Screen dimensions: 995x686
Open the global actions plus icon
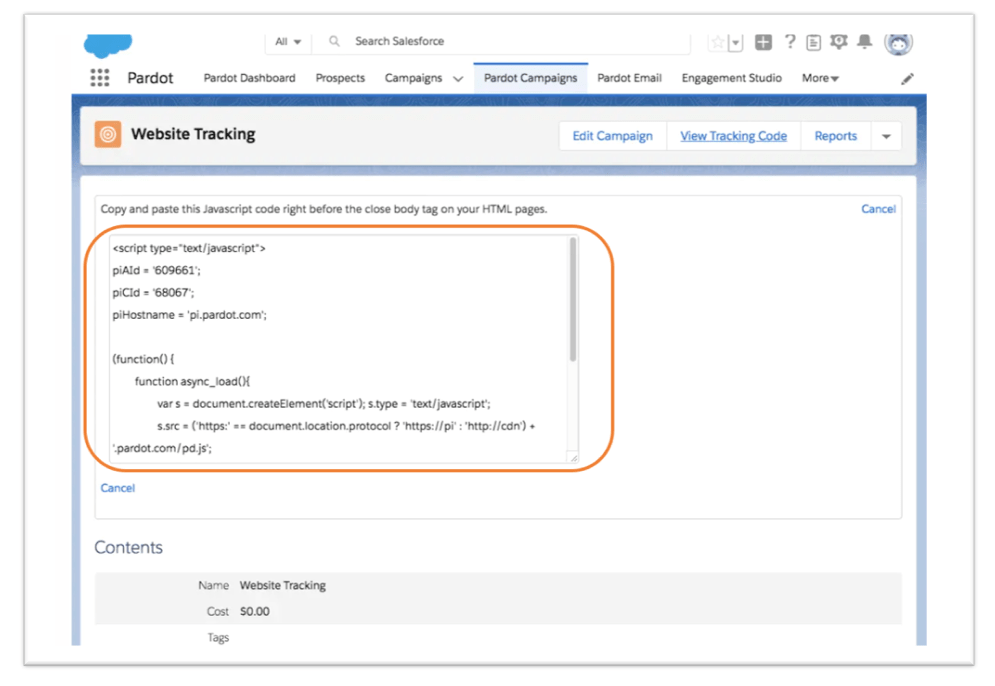(x=763, y=42)
